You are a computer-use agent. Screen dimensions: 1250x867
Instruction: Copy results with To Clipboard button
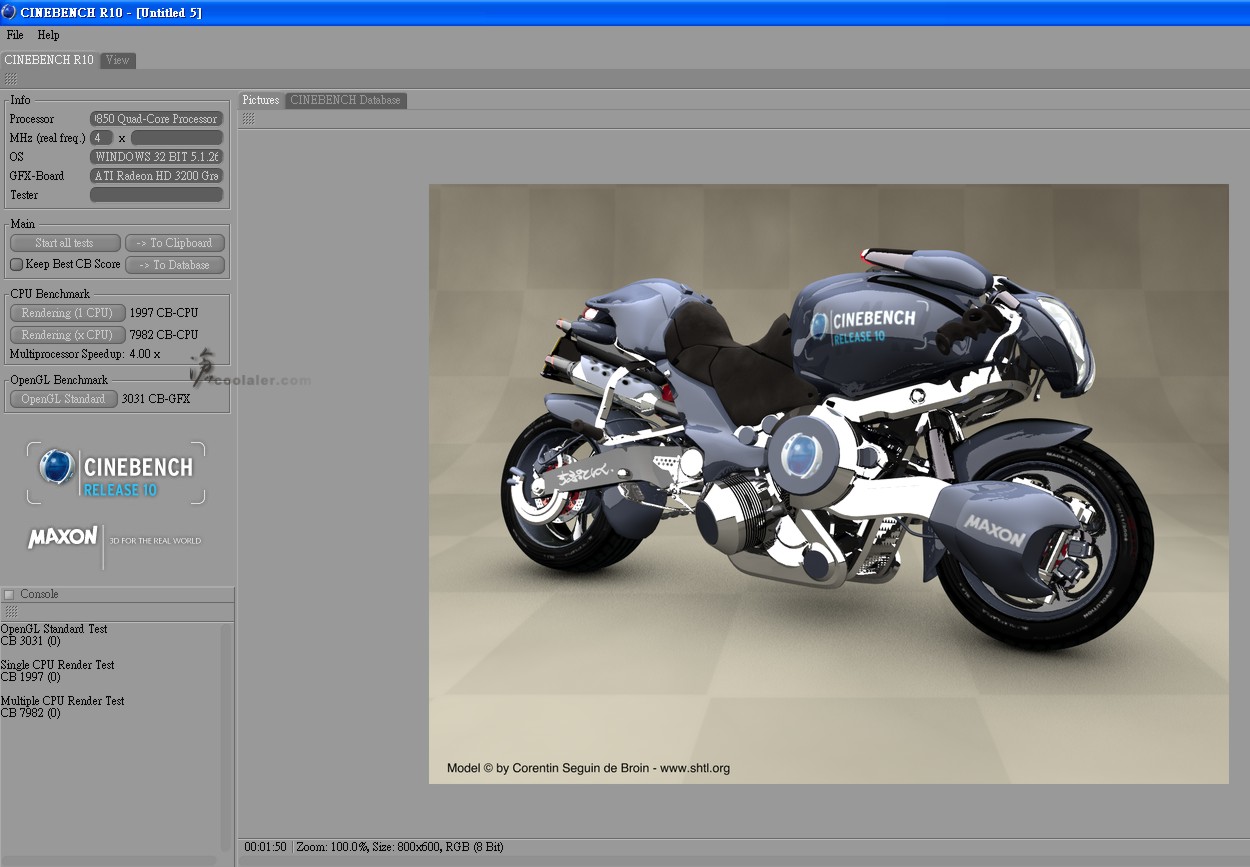point(175,243)
